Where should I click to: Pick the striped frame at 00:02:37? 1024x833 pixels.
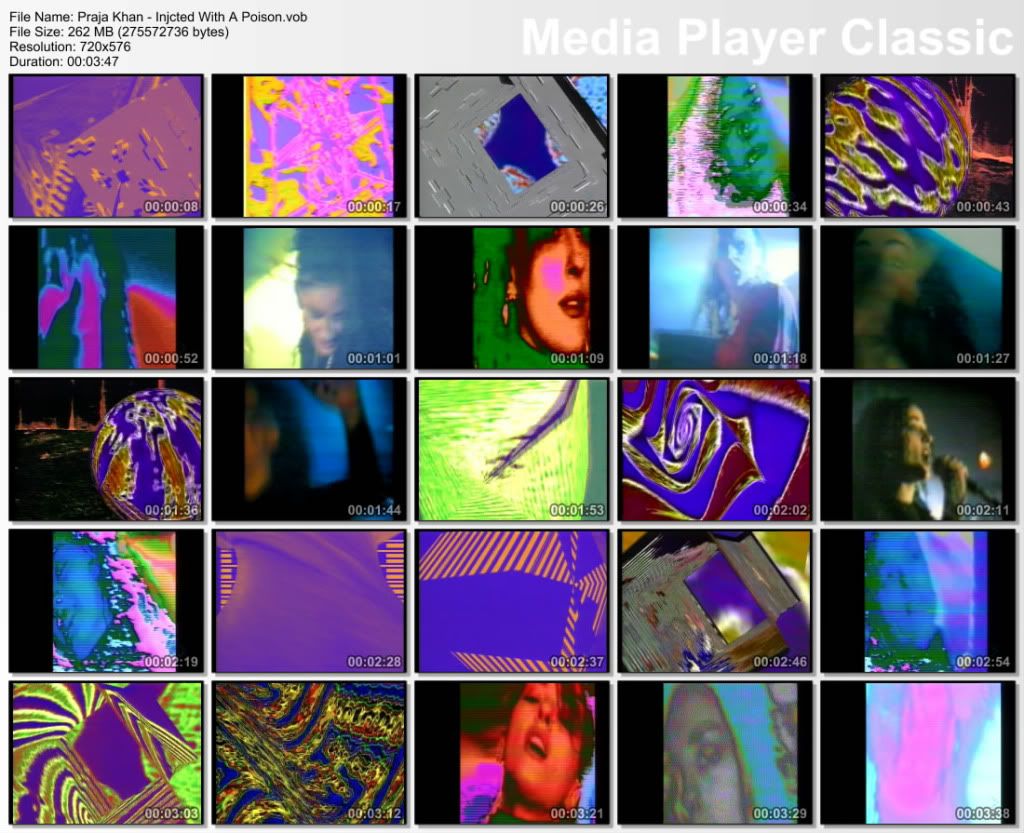point(513,601)
